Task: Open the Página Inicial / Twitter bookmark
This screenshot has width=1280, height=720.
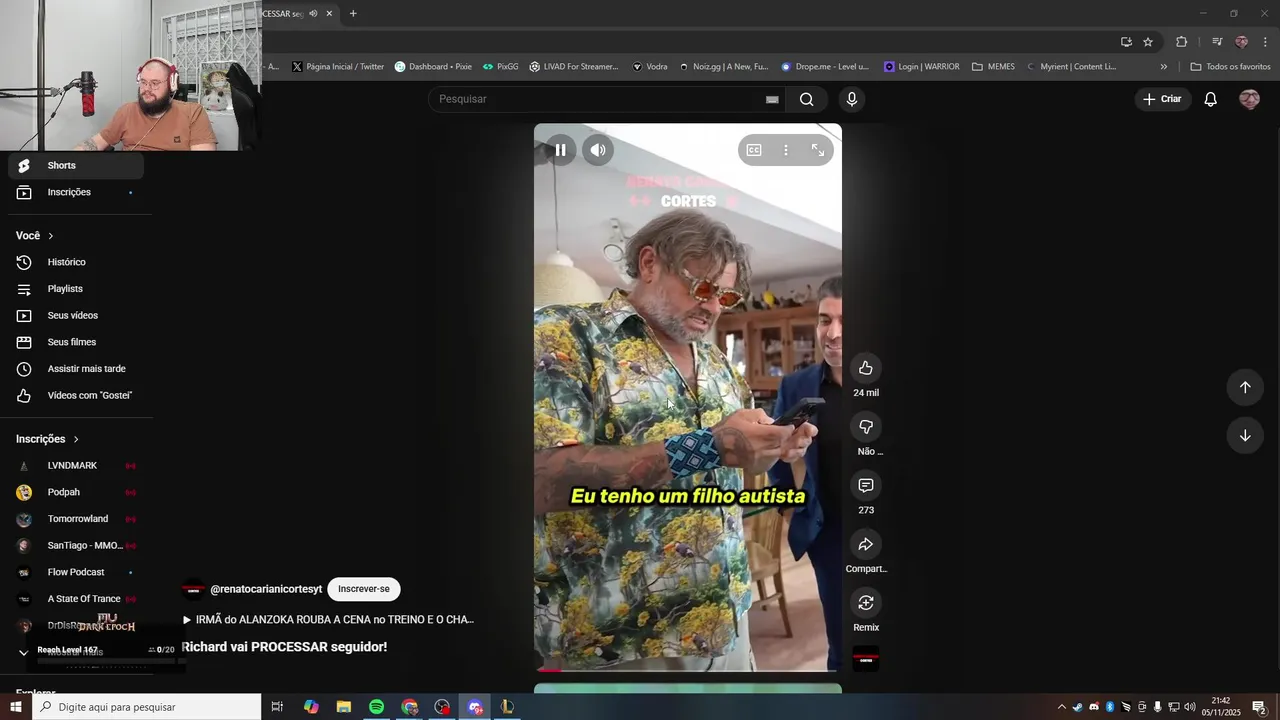Action: 338,67
